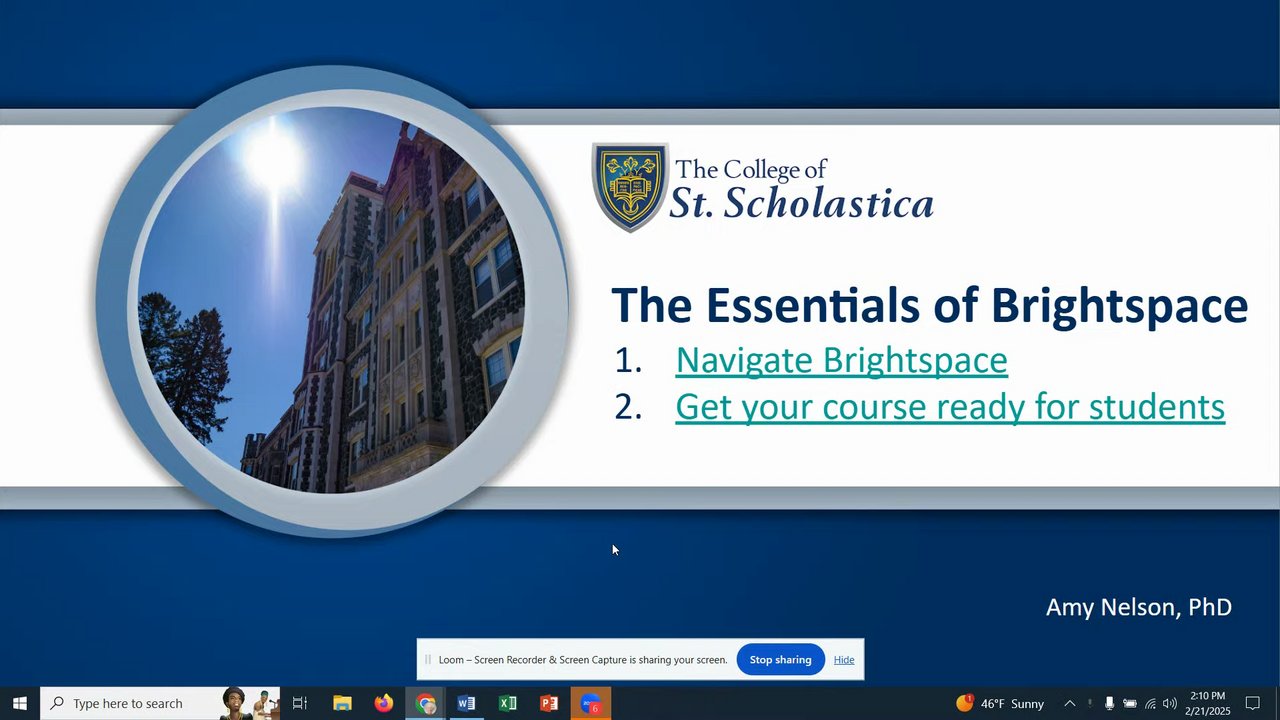Click the Type here to search box
The height and width of the screenshot is (720, 1280).
160,703
